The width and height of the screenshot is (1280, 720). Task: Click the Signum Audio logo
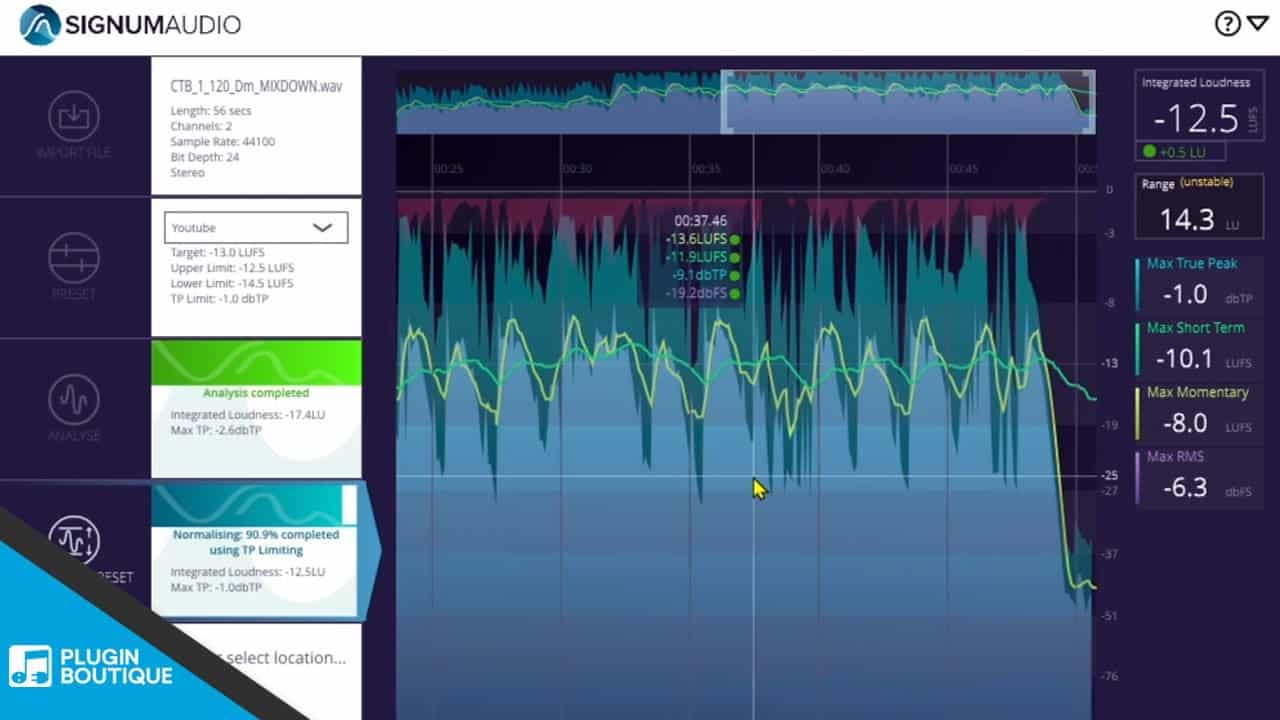pyautogui.click(x=130, y=24)
